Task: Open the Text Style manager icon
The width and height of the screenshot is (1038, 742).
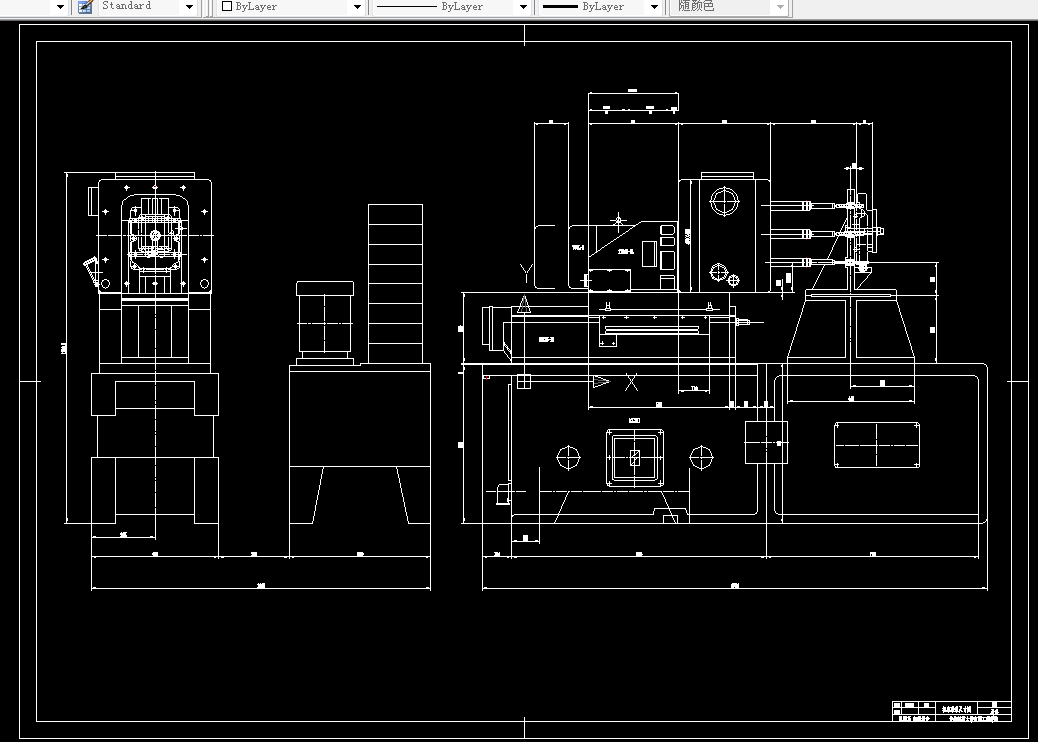Action: click(x=85, y=7)
